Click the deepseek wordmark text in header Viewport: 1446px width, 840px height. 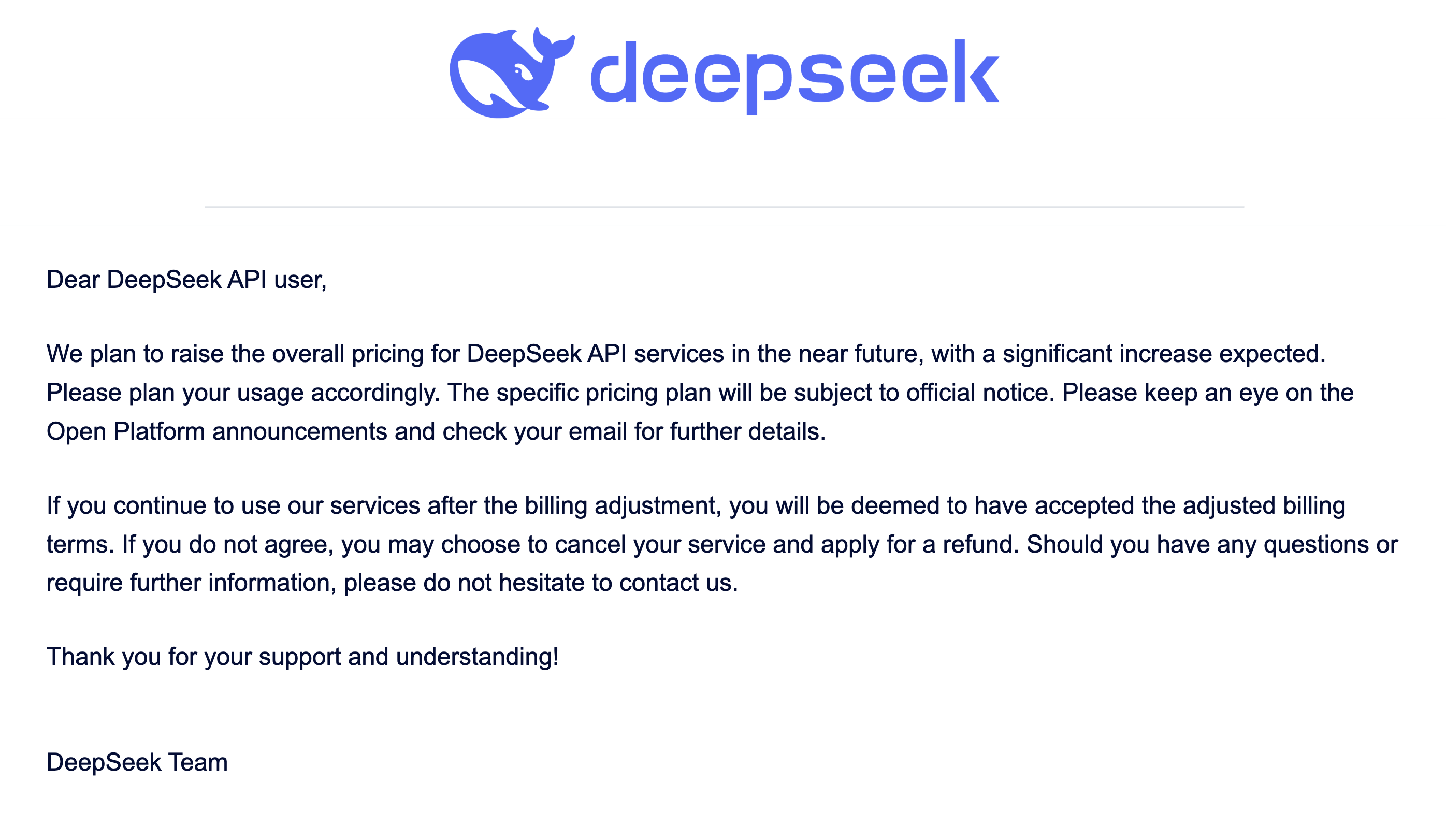point(796,77)
